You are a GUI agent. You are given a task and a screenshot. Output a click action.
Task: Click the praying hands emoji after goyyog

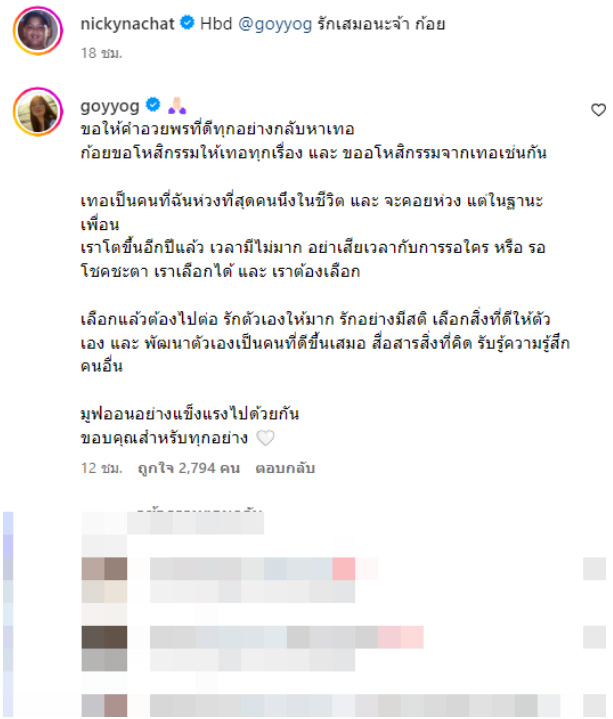pos(177,105)
